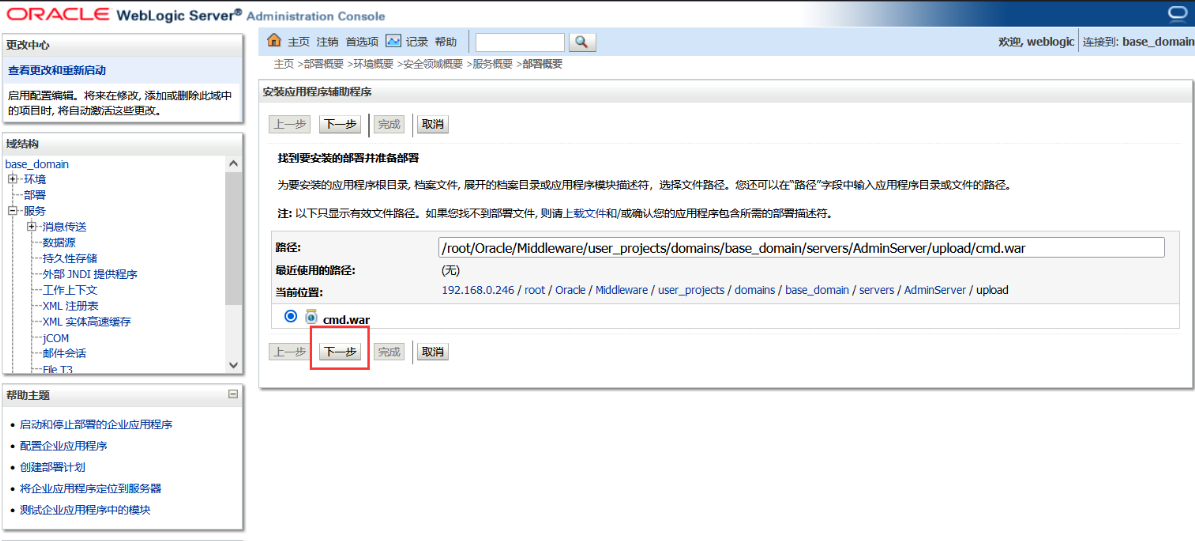Viewport: 1195px width, 541px height.
Task: Open the 帮助 menu item
Action: pyautogui.click(x=446, y=42)
